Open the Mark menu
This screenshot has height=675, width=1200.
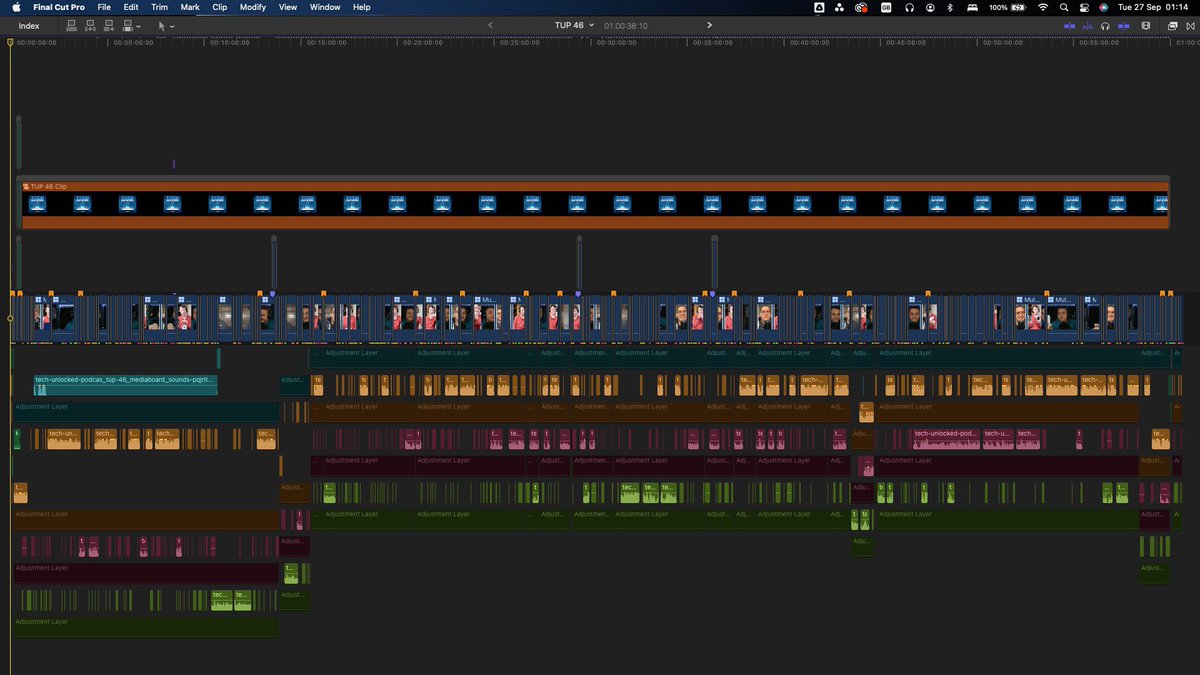tap(190, 7)
